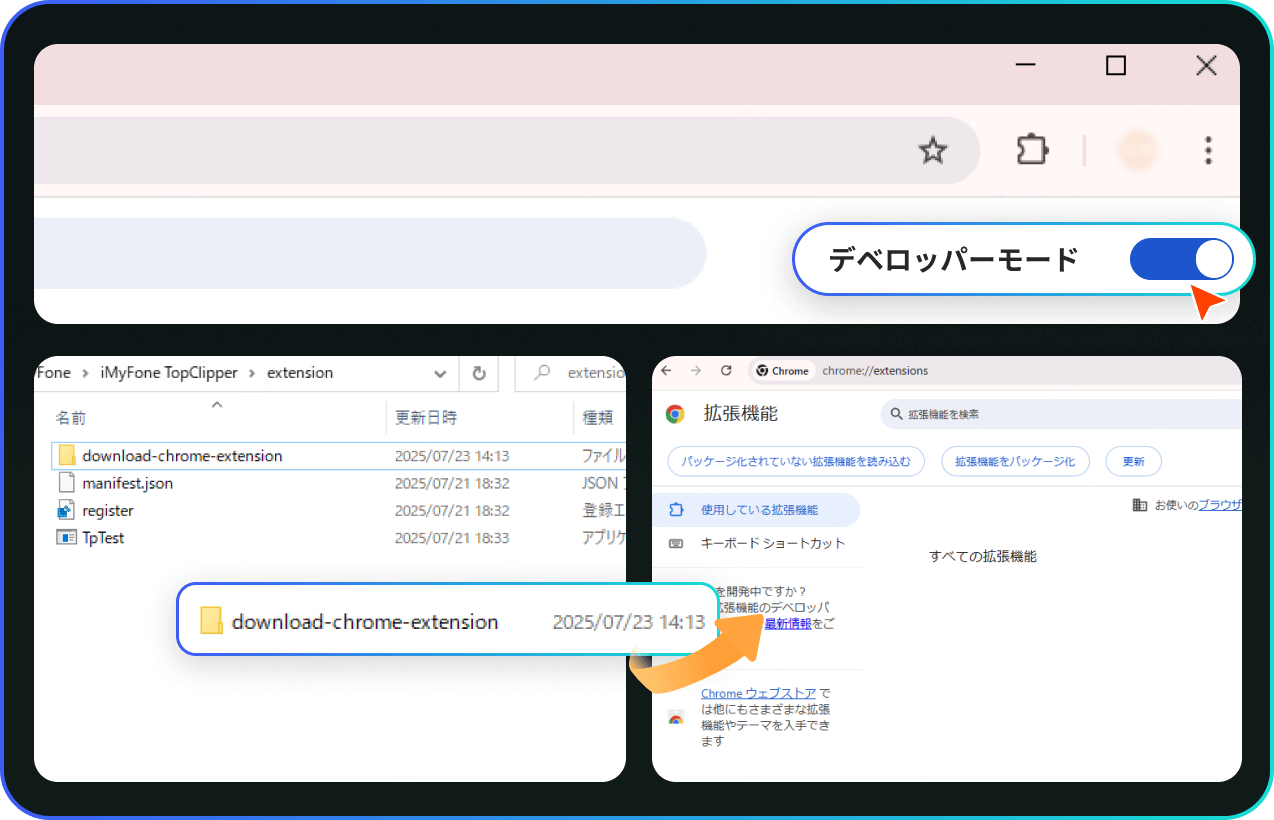The width and height of the screenshot is (1274, 820).
Task: Click the Chrome site chip in address bar
Action: [x=783, y=371]
